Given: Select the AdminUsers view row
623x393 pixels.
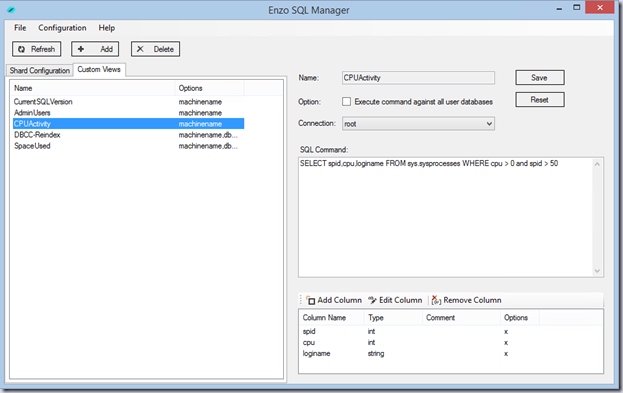Looking at the screenshot, I should coord(128,113).
